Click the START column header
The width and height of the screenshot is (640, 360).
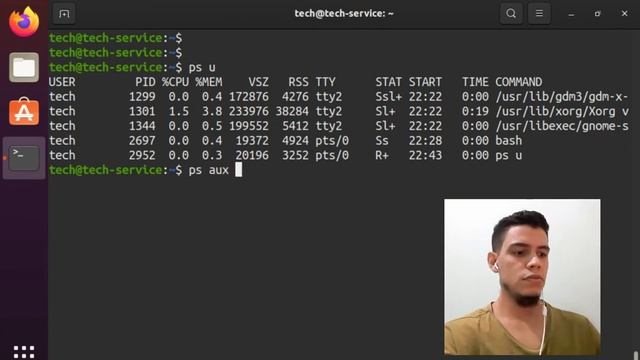[x=425, y=82]
